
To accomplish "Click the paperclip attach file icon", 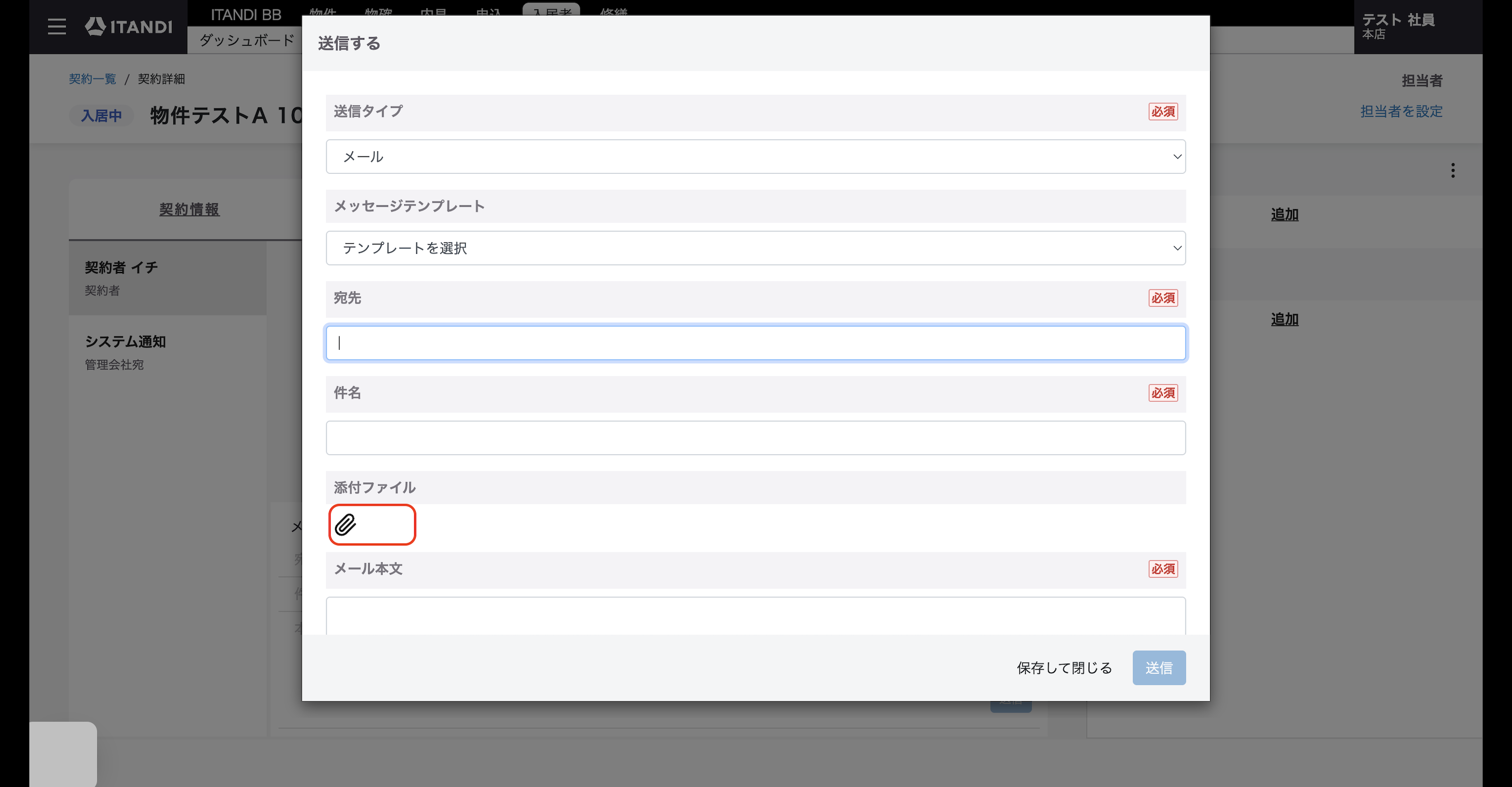I will coord(345,525).
